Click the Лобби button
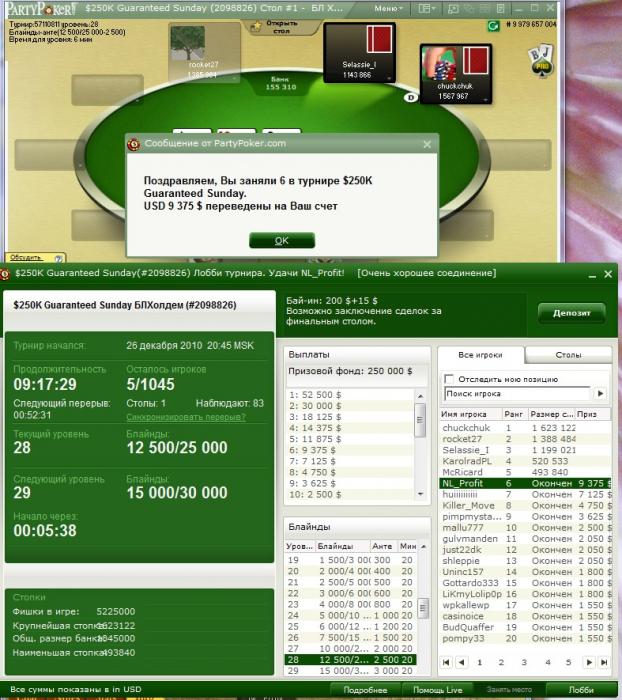622x700 pixels. click(x=581, y=690)
